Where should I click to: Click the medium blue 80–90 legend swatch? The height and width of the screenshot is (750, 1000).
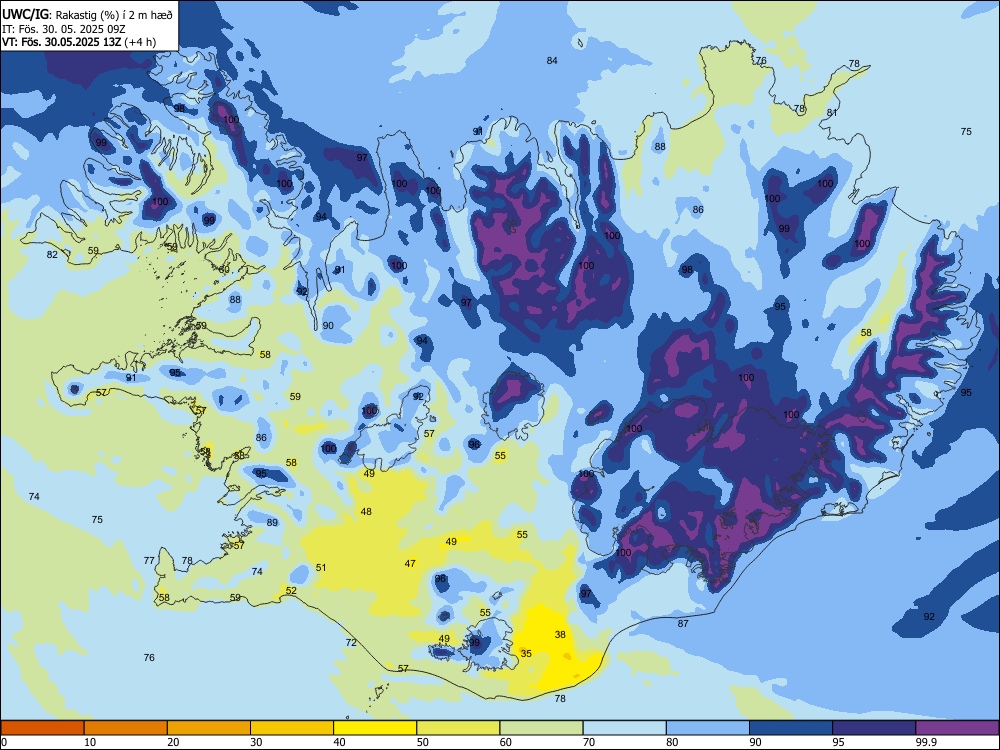coord(708,728)
